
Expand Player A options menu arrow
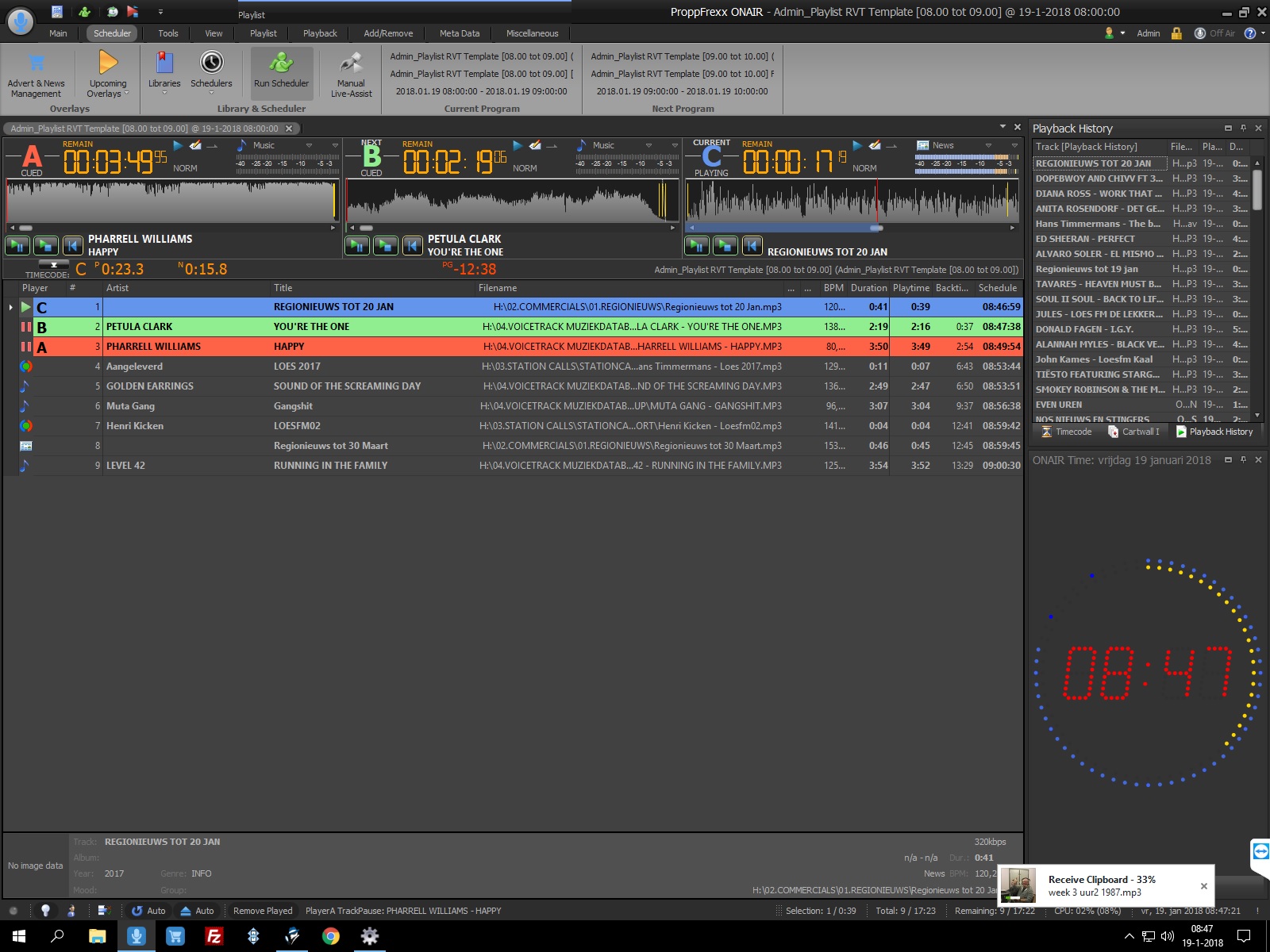pyautogui.click(x=335, y=145)
